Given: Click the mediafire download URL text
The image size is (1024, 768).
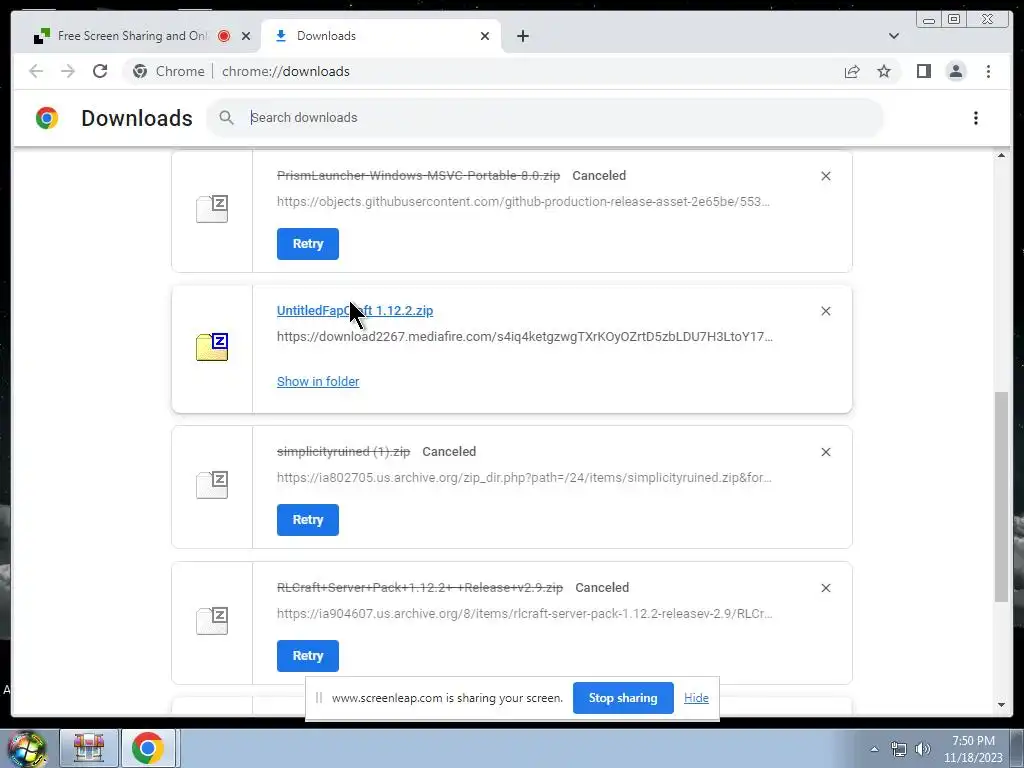Looking at the screenshot, I should click(x=524, y=337).
